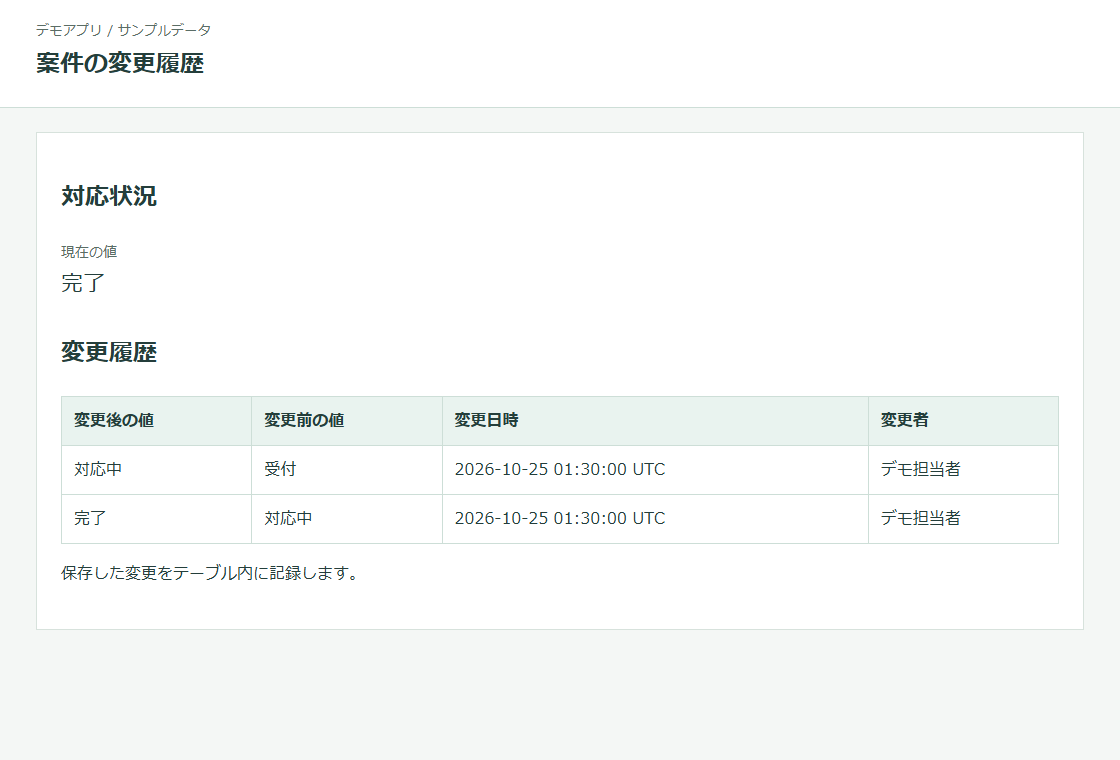Click the note 保存した変更をテーブル内に記録します。

click(x=210, y=573)
